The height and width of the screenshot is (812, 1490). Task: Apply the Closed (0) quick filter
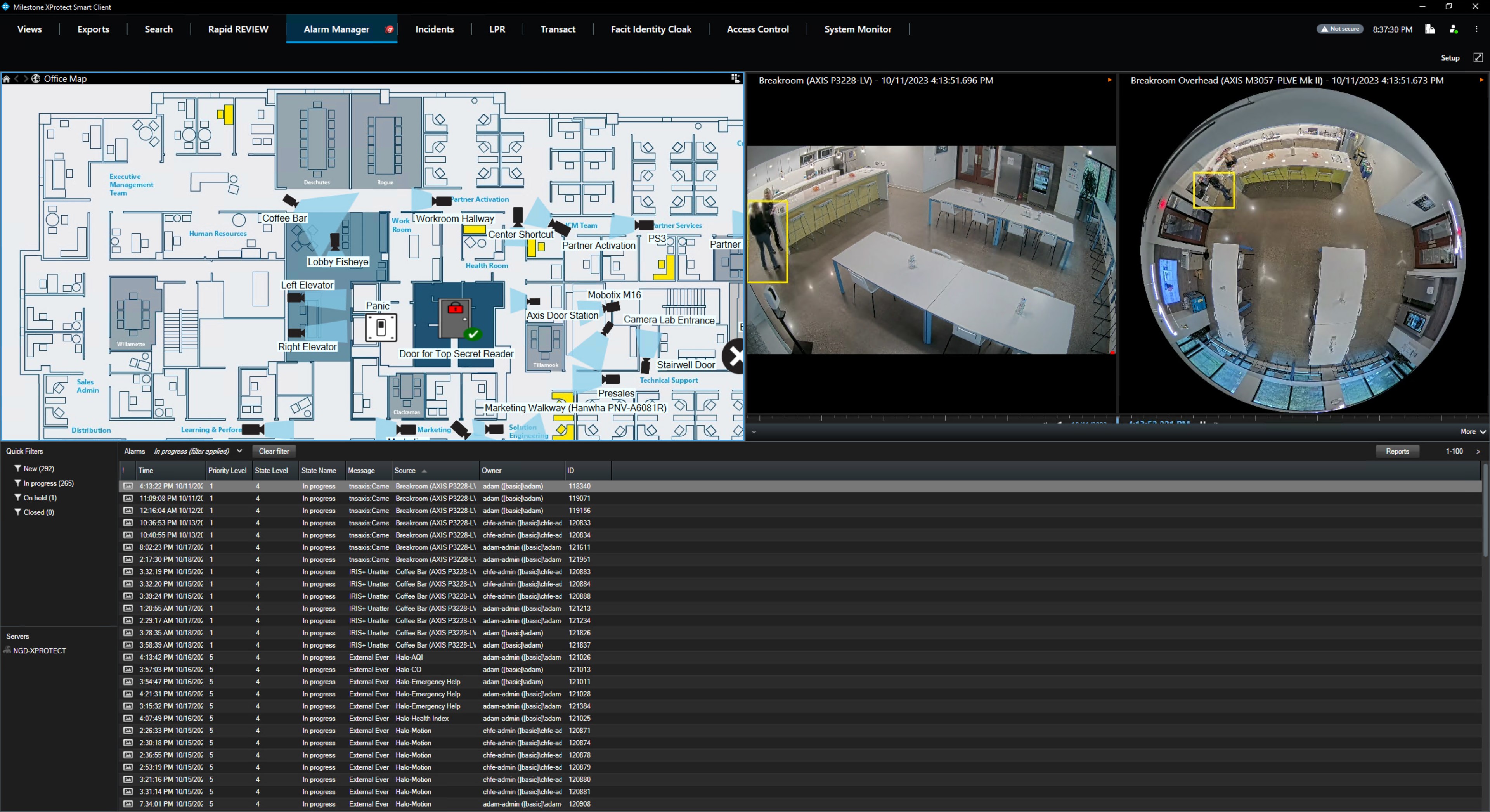point(38,512)
